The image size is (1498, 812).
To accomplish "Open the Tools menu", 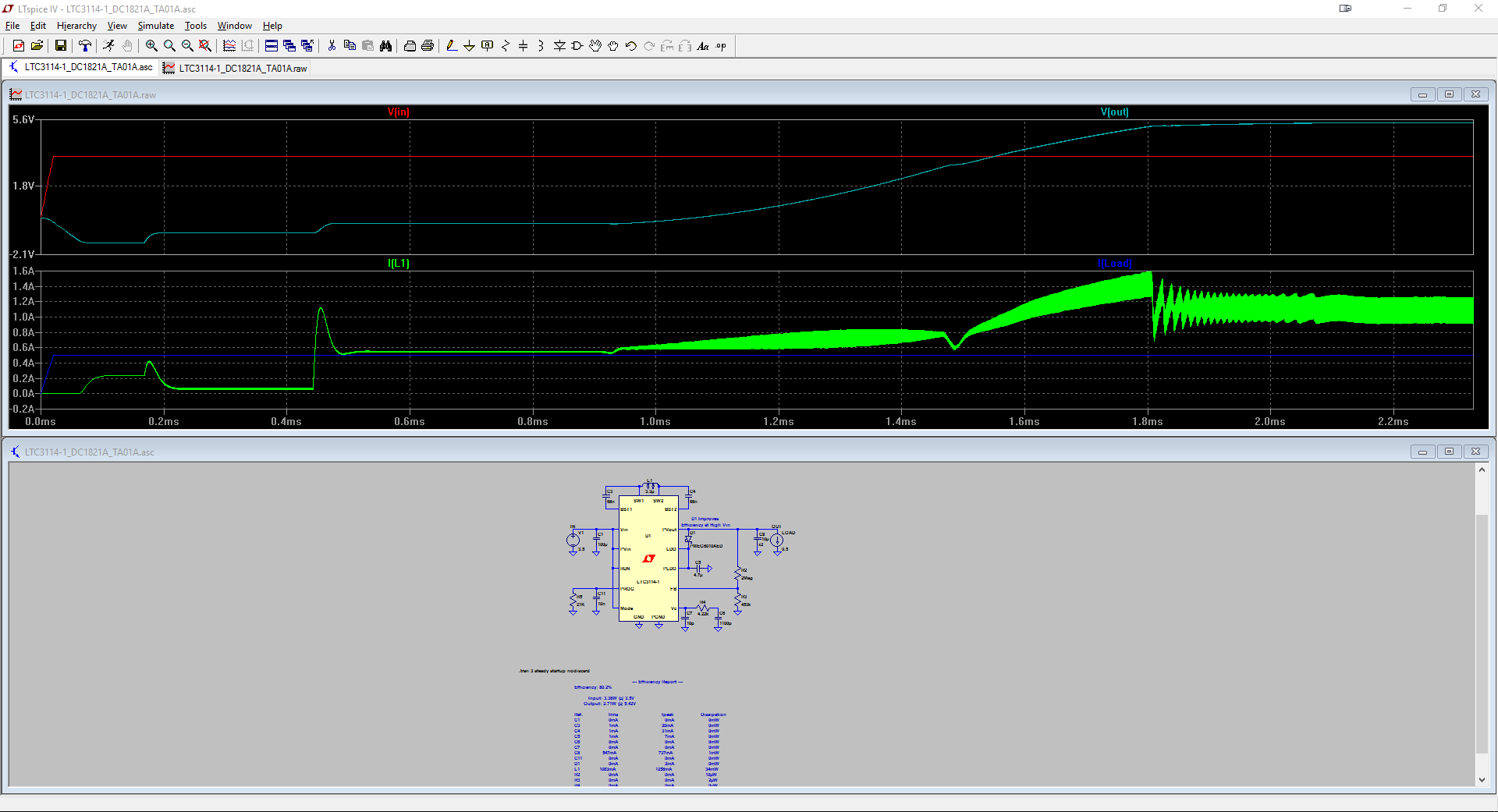I will click(x=196, y=26).
